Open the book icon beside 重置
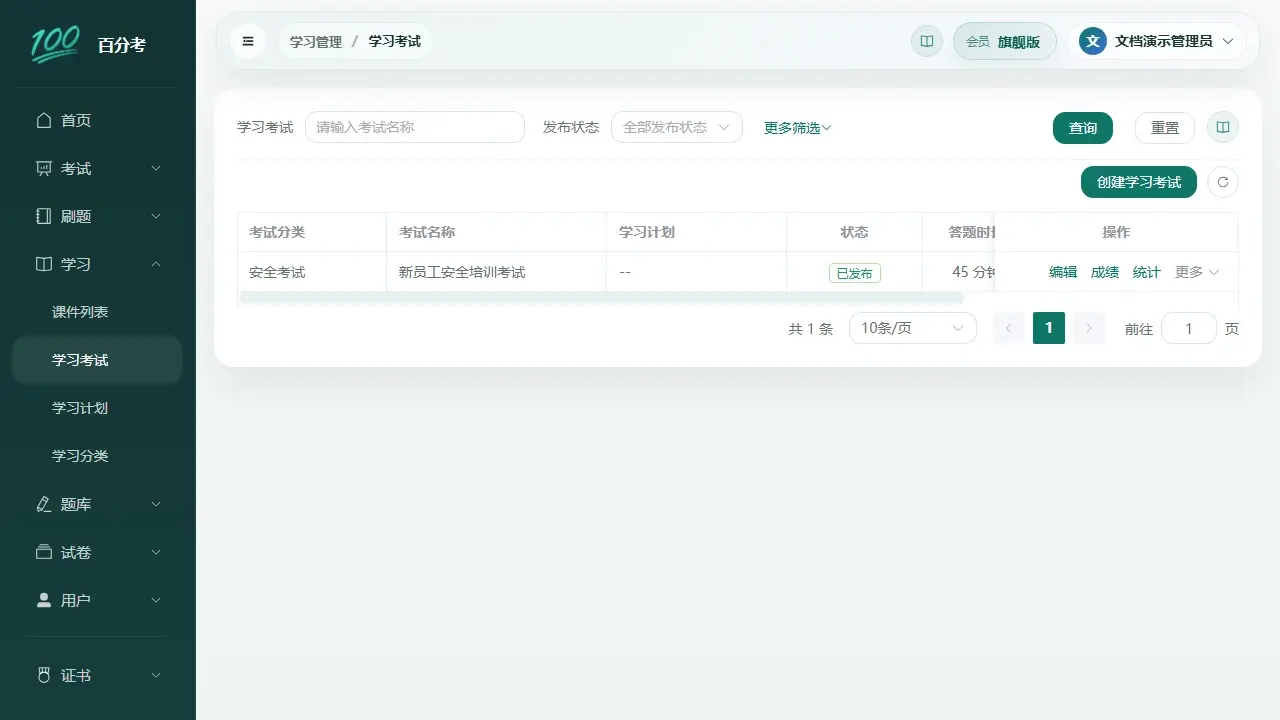The height and width of the screenshot is (720, 1280). (x=1222, y=128)
